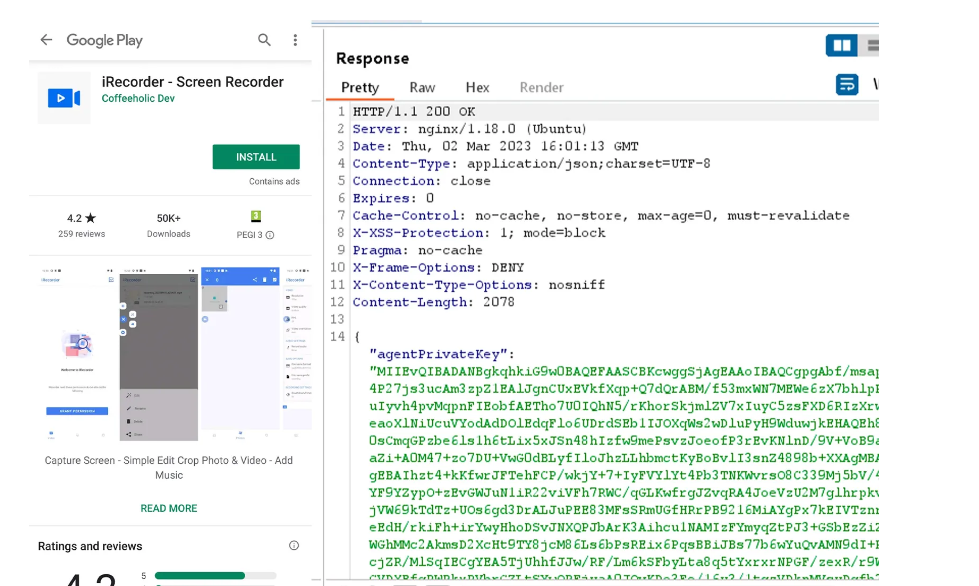Open Ratings and reviews info icon
Image resolution: width=979 pixels, height=586 pixels.
293,545
